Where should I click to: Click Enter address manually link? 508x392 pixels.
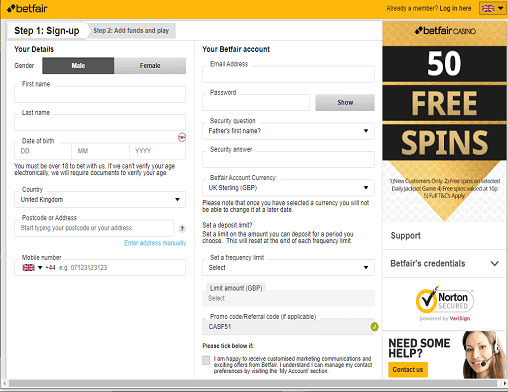[x=155, y=243]
